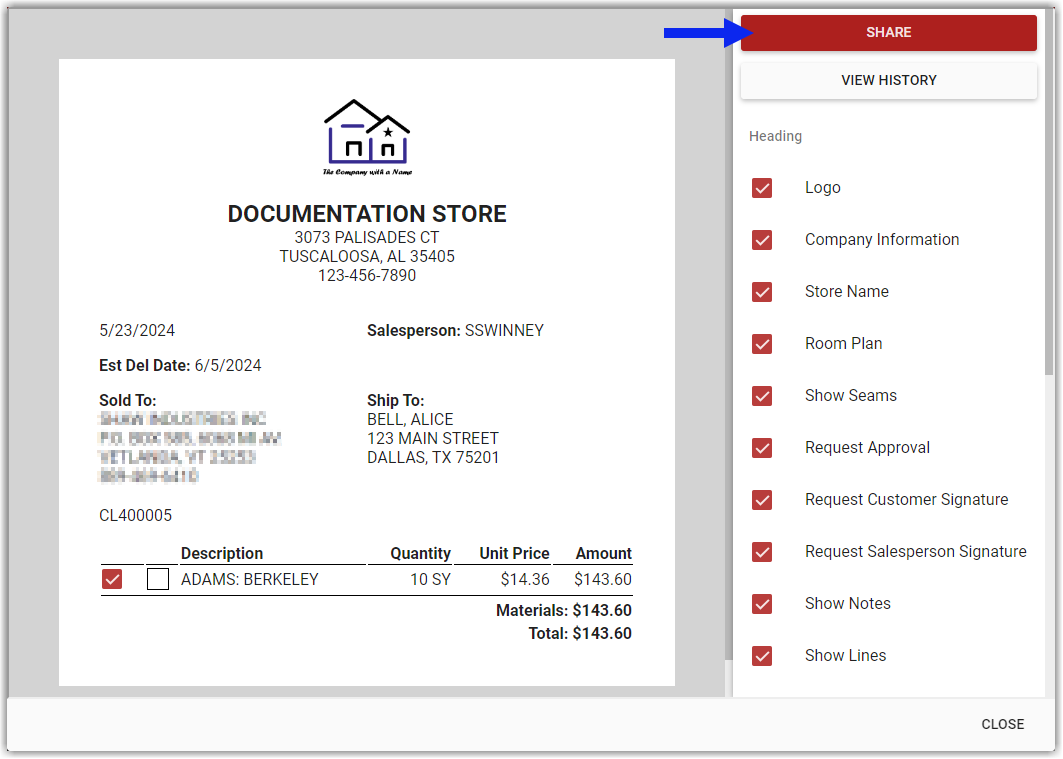Disable Request Salesperson Signature checkbox
The image size is (1063, 759).
coord(762,552)
